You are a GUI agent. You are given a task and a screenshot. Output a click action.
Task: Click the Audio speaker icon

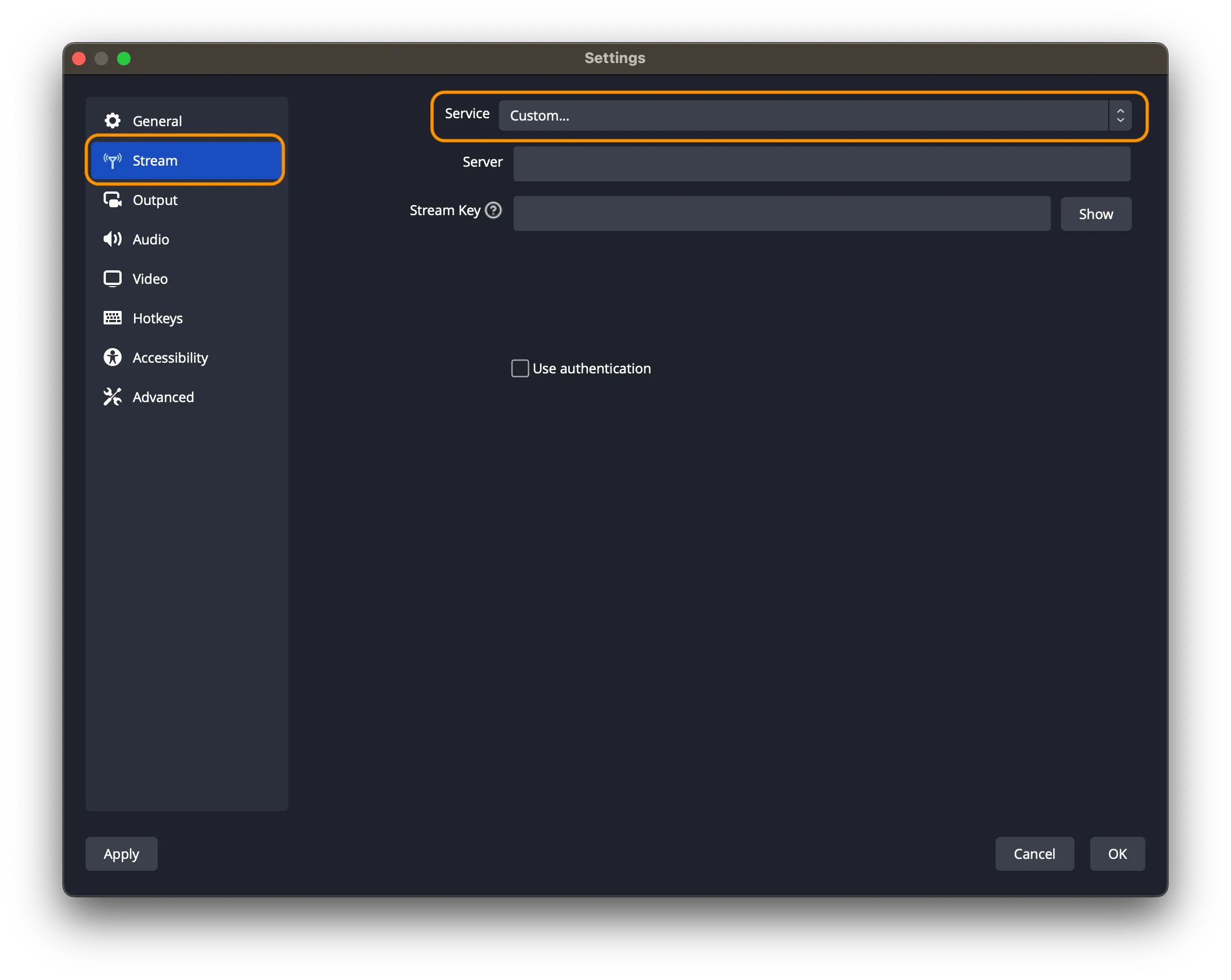[x=113, y=239]
